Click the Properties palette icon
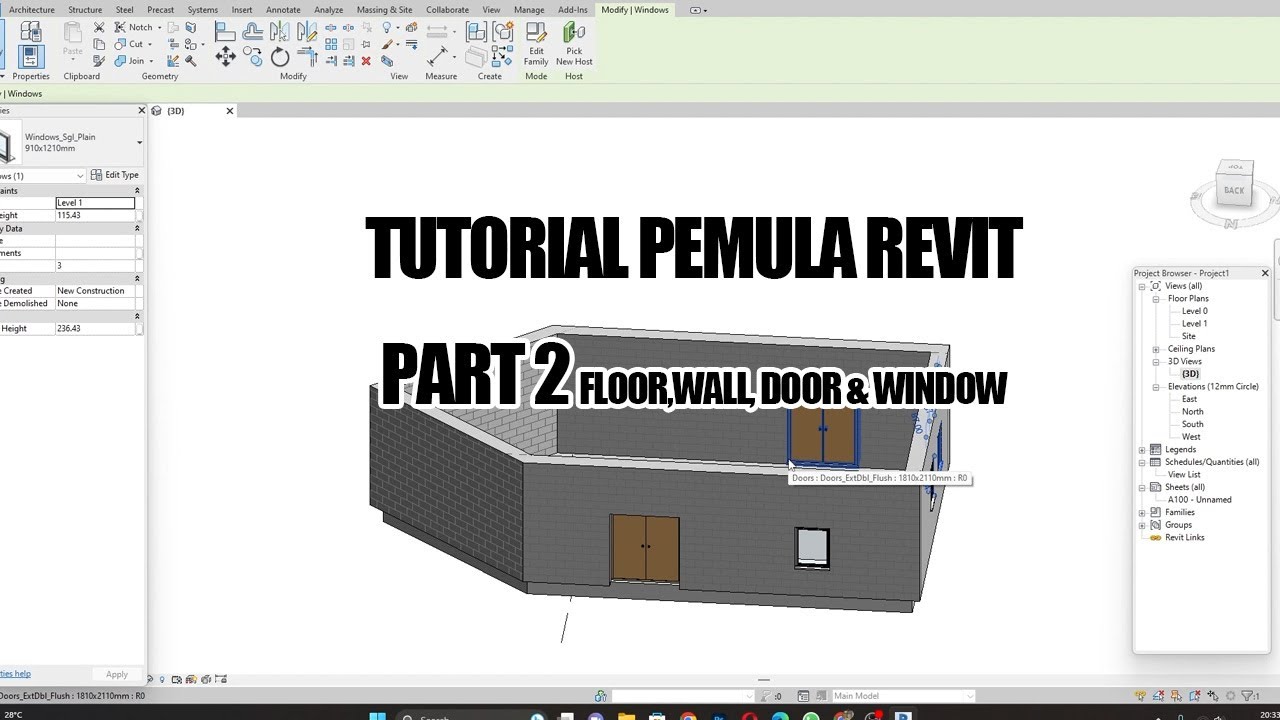The image size is (1280, 720). tap(31, 56)
